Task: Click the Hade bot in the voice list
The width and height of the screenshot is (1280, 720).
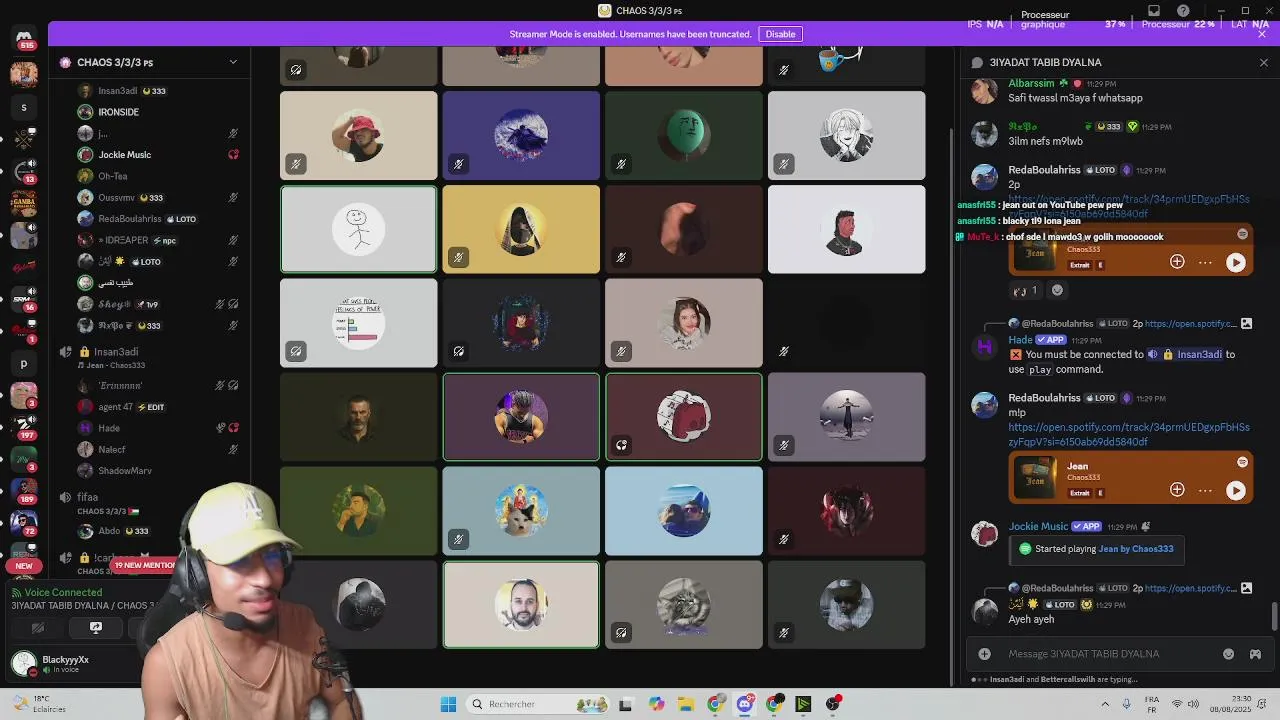Action: coord(108,428)
